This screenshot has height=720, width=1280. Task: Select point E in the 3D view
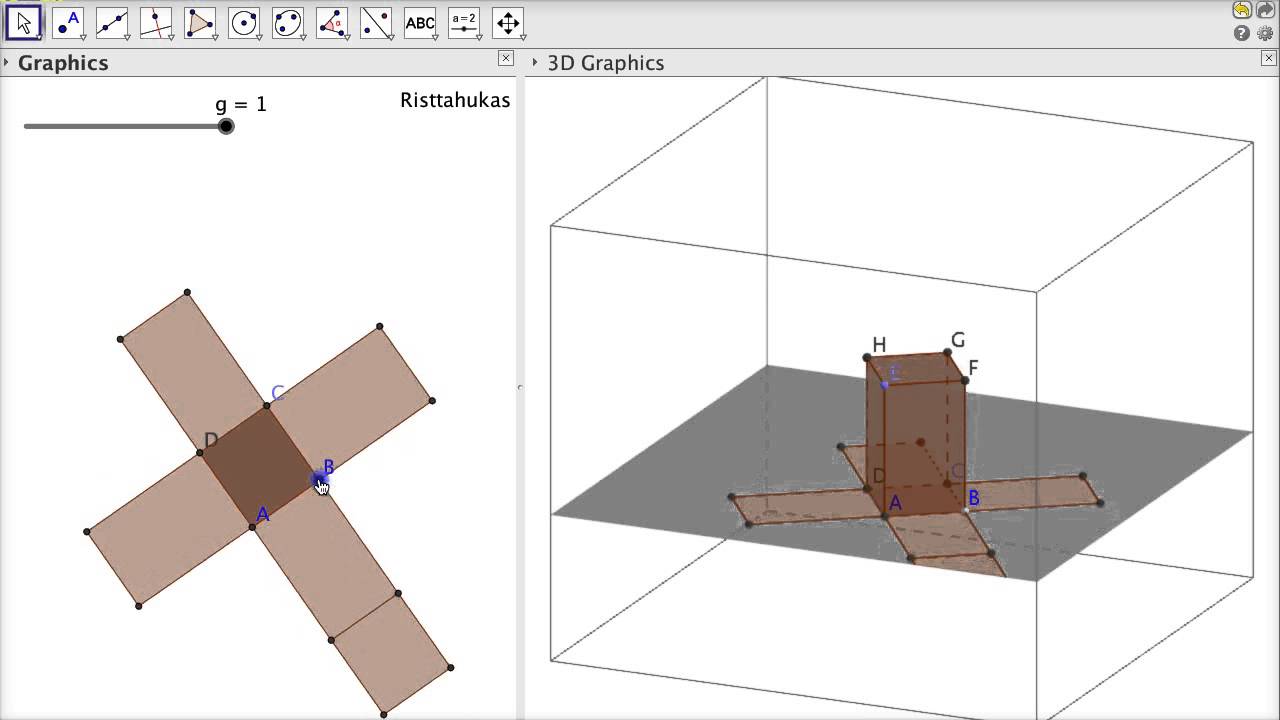click(x=884, y=384)
